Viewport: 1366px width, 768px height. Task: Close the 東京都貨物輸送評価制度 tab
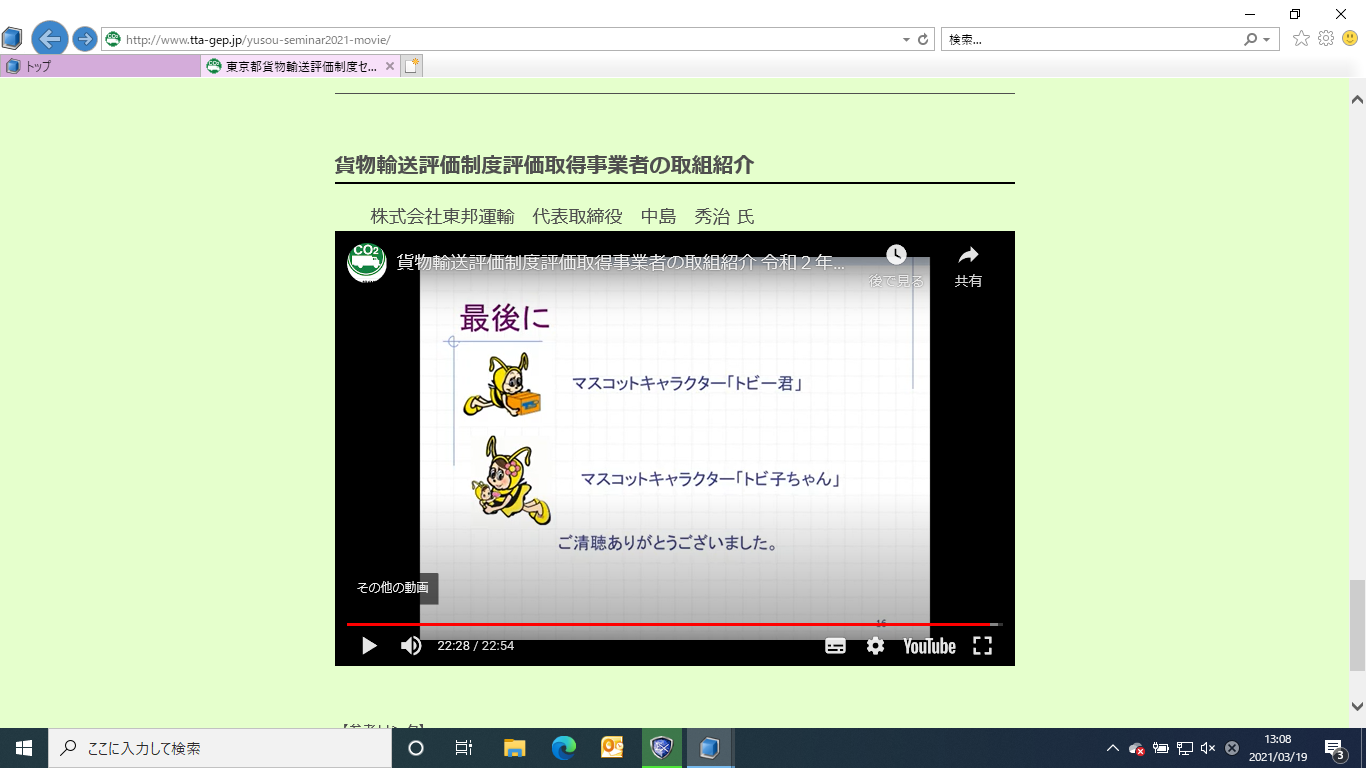(x=390, y=66)
